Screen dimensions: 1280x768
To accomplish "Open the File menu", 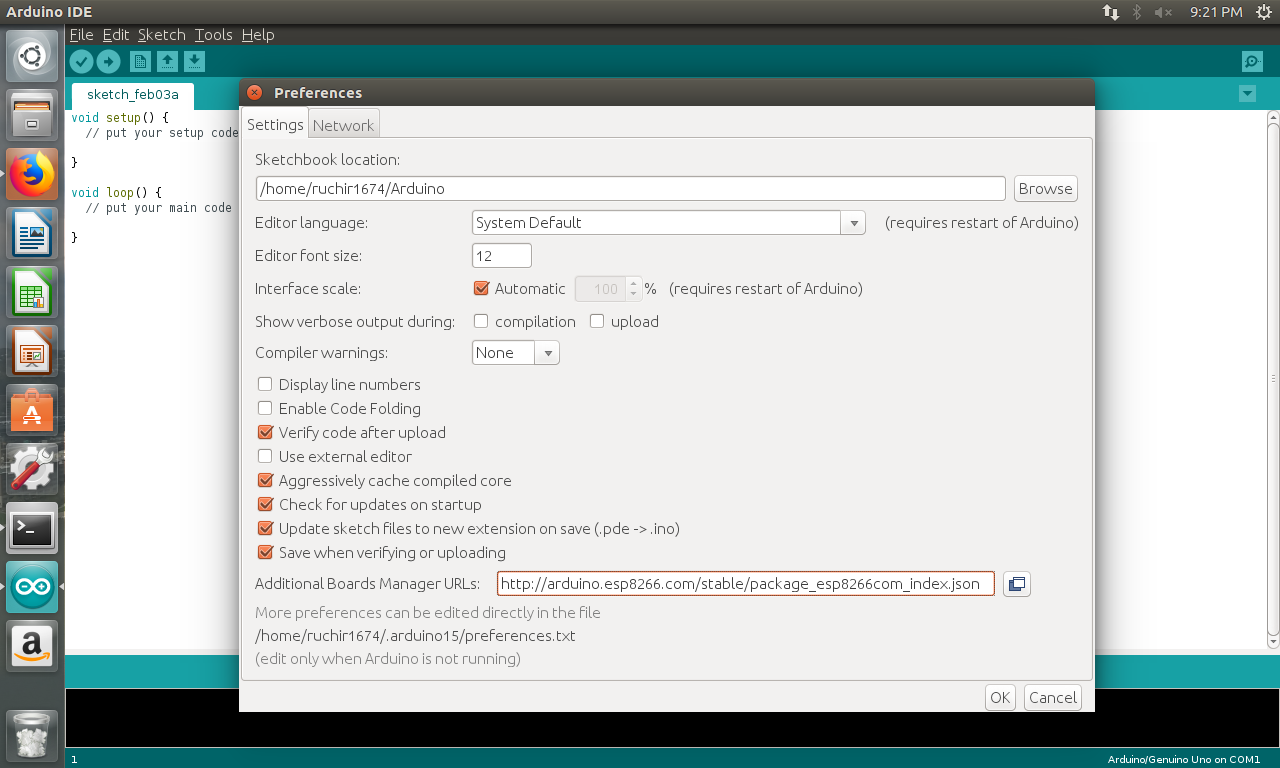I will click(x=82, y=35).
